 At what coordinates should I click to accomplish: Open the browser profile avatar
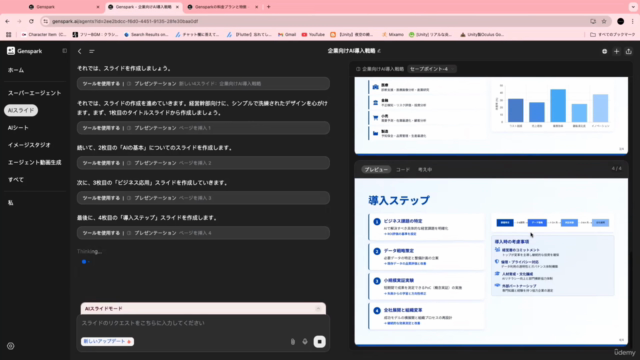620,21
